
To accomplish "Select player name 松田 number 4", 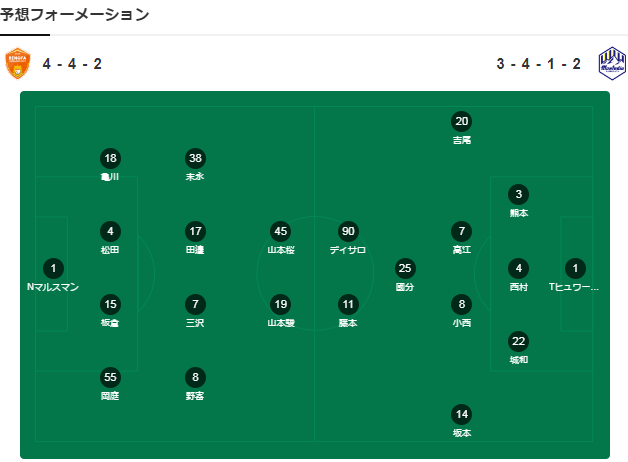I will point(110,250).
